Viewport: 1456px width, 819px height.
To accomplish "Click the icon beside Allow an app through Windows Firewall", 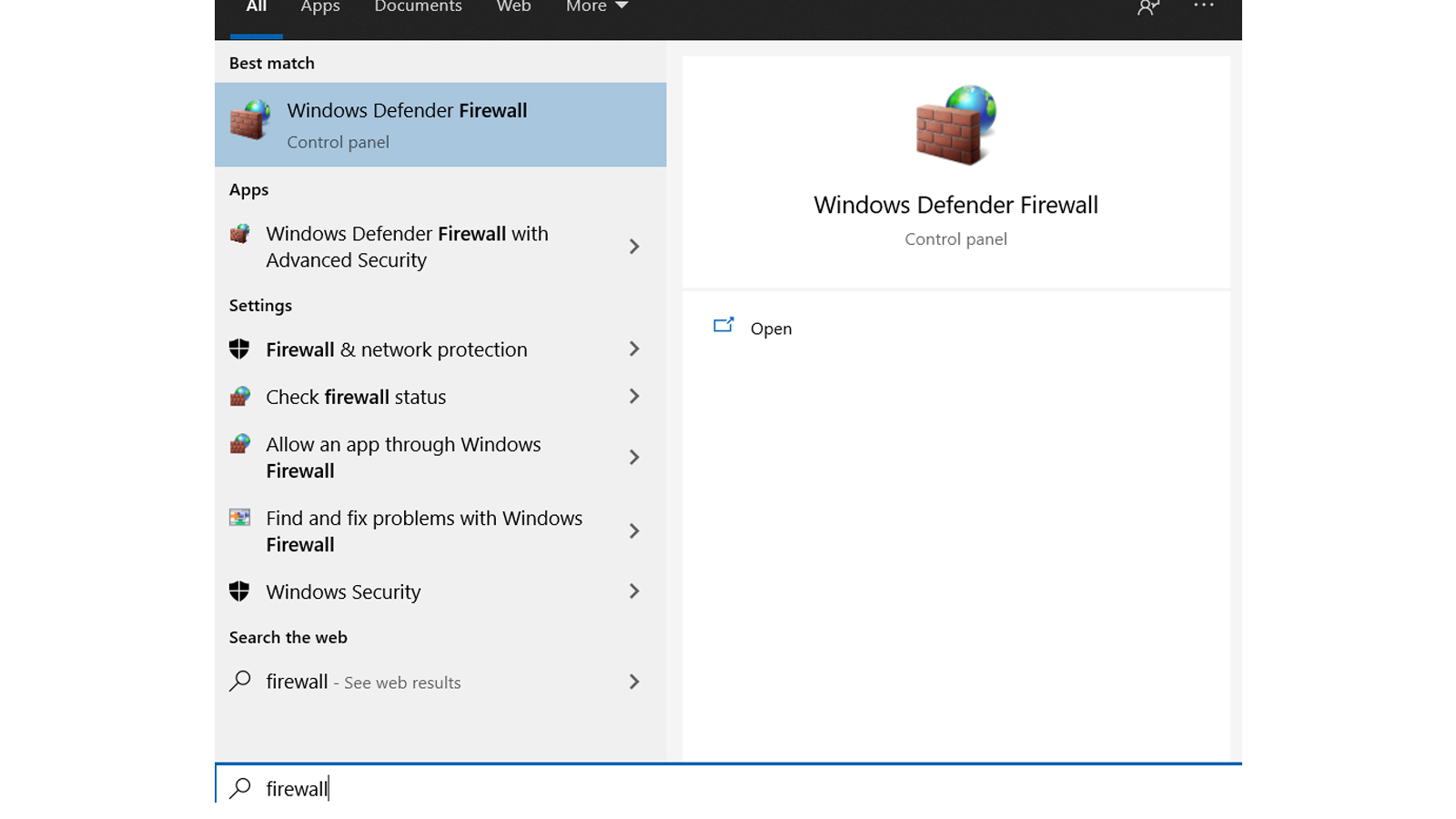I will (x=240, y=444).
